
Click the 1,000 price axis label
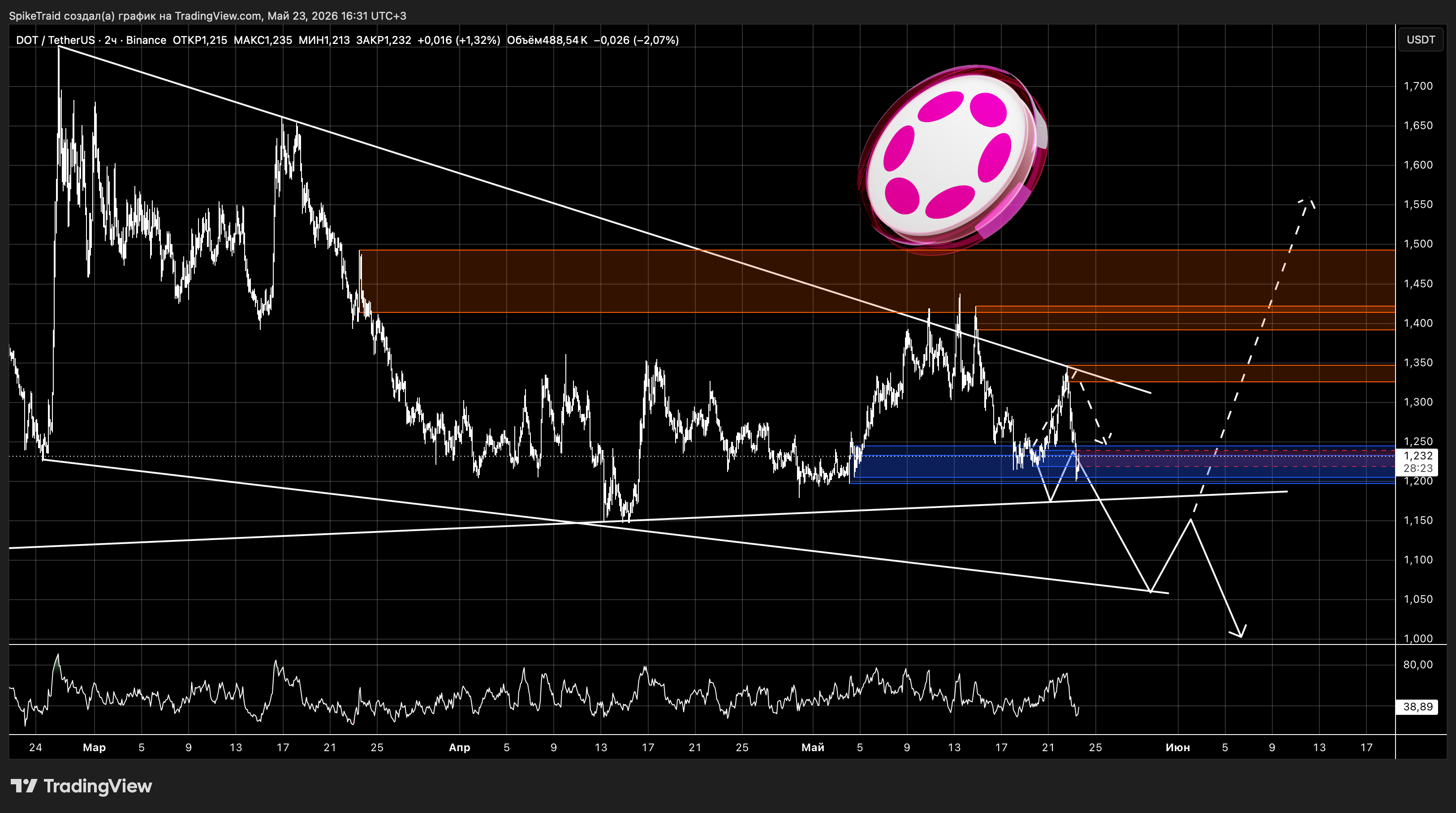1418,638
